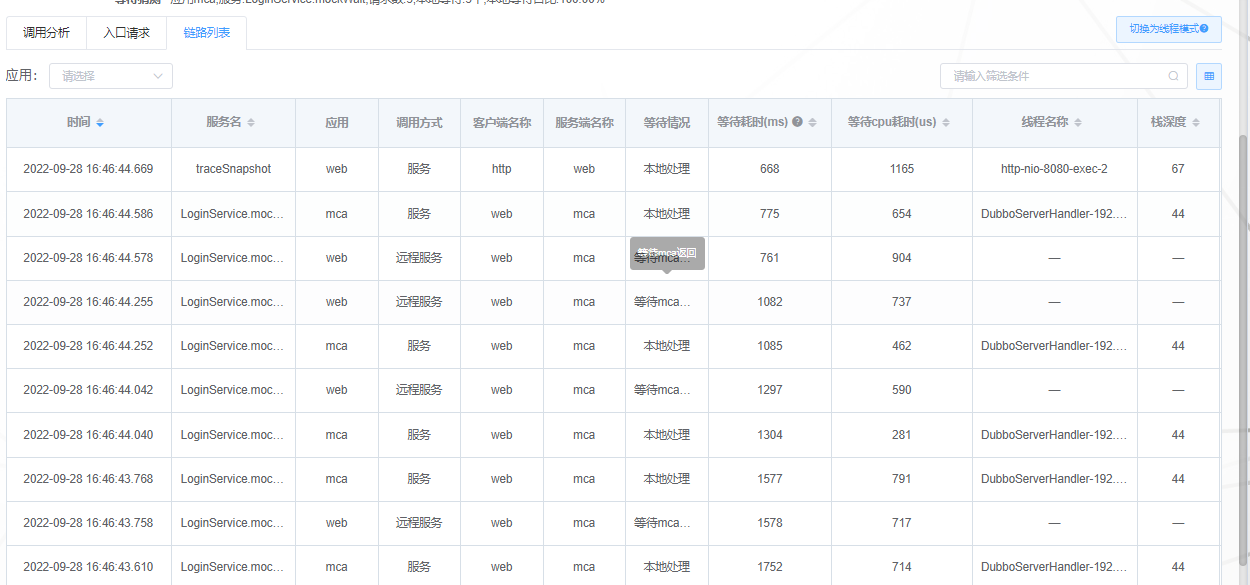Click wait time value 1297

coord(770,390)
